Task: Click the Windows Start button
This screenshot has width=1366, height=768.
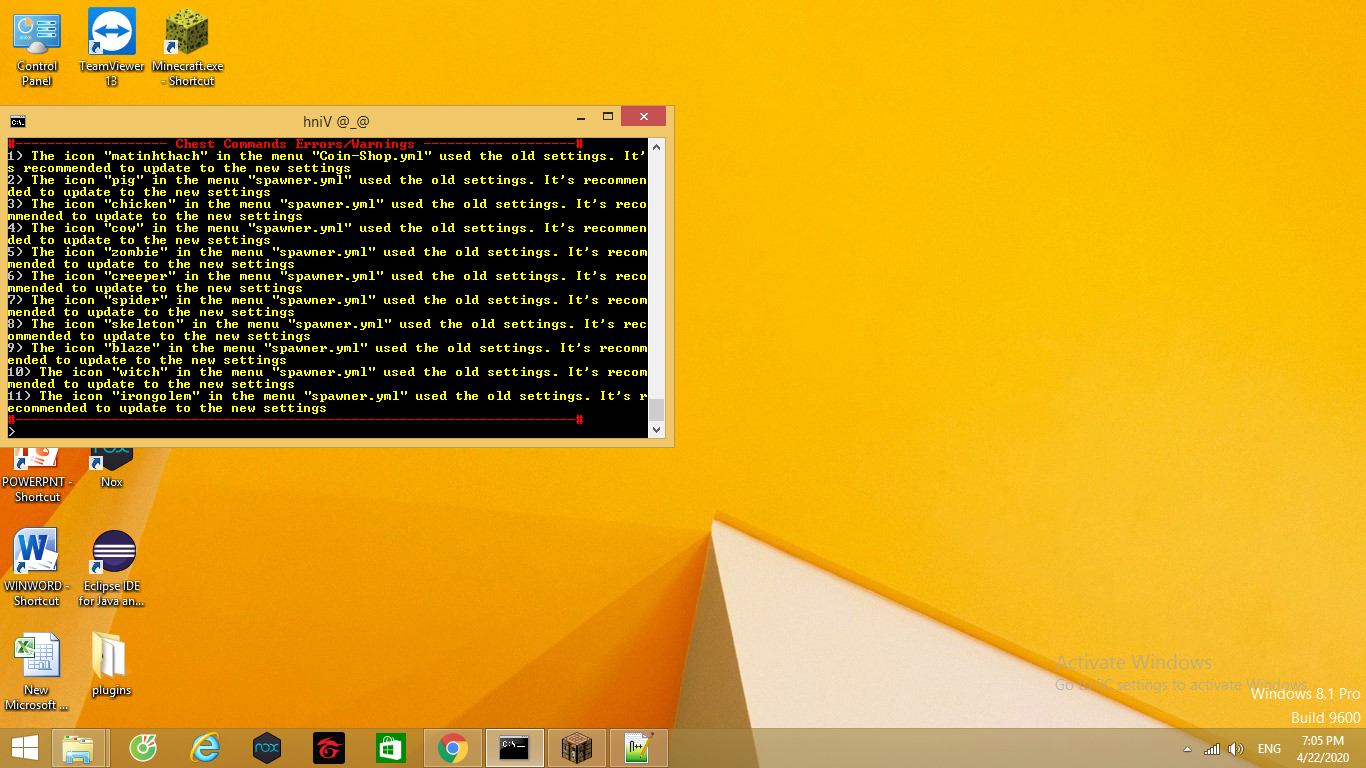Action: (x=25, y=747)
